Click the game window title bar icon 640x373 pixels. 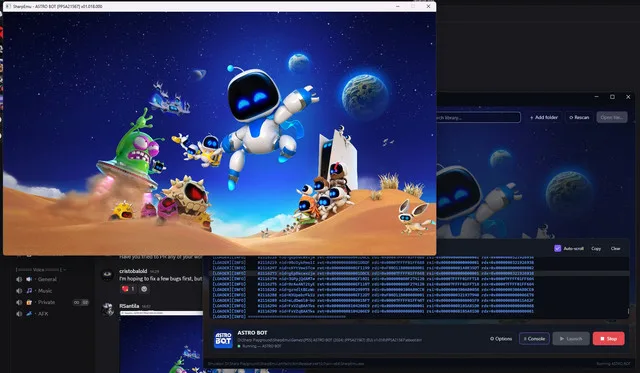[x=8, y=7]
